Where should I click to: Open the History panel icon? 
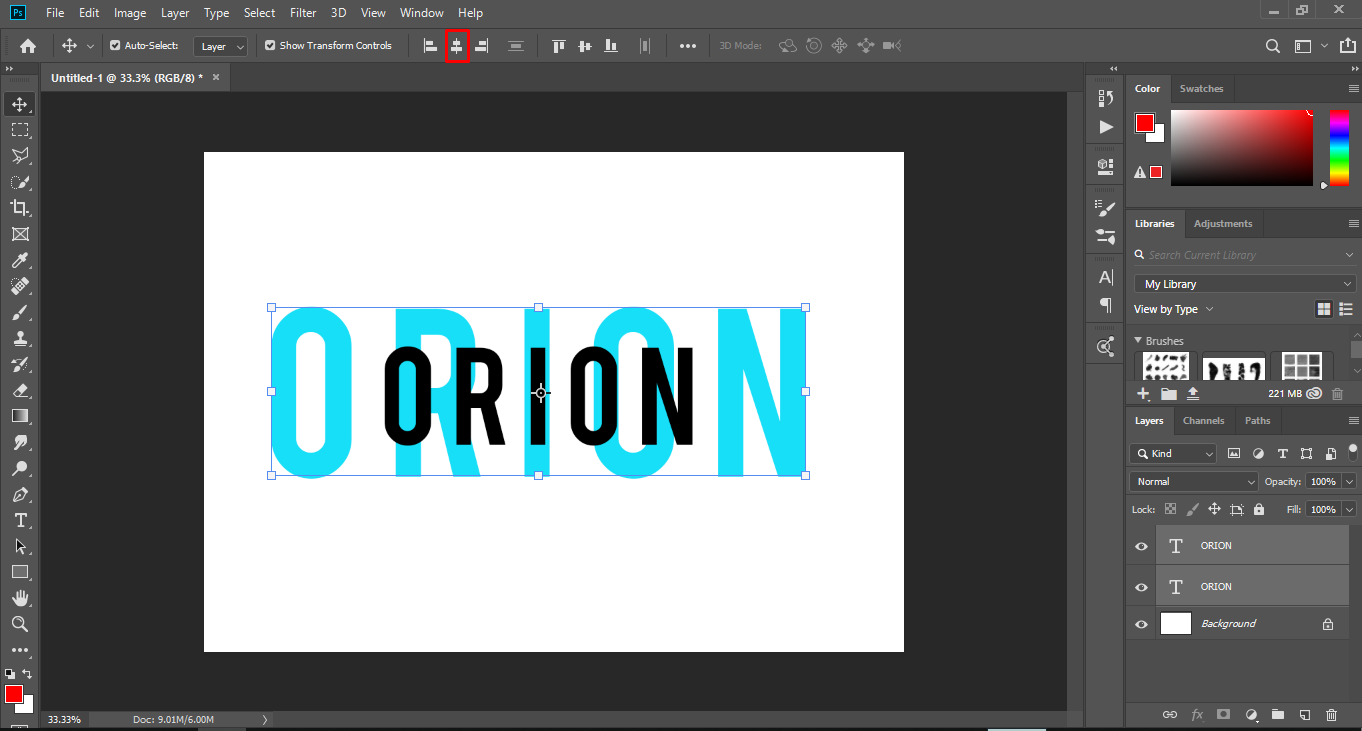click(x=1105, y=98)
